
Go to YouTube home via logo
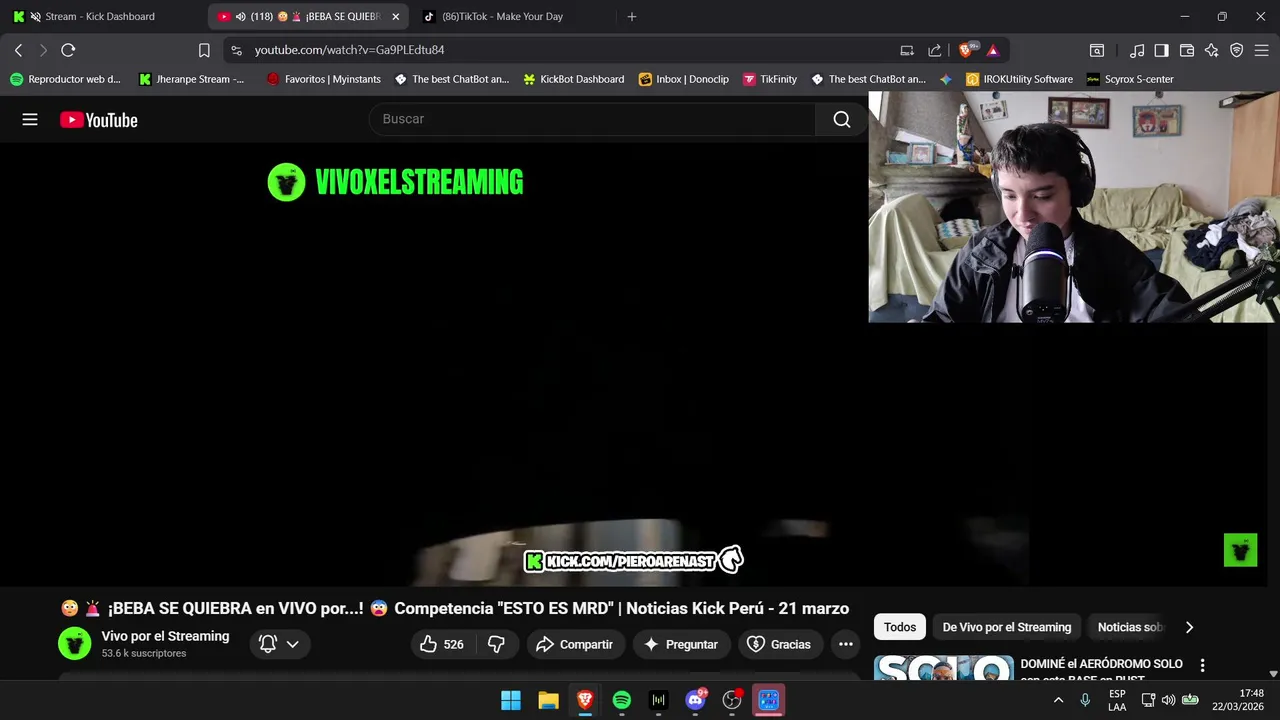click(98, 120)
